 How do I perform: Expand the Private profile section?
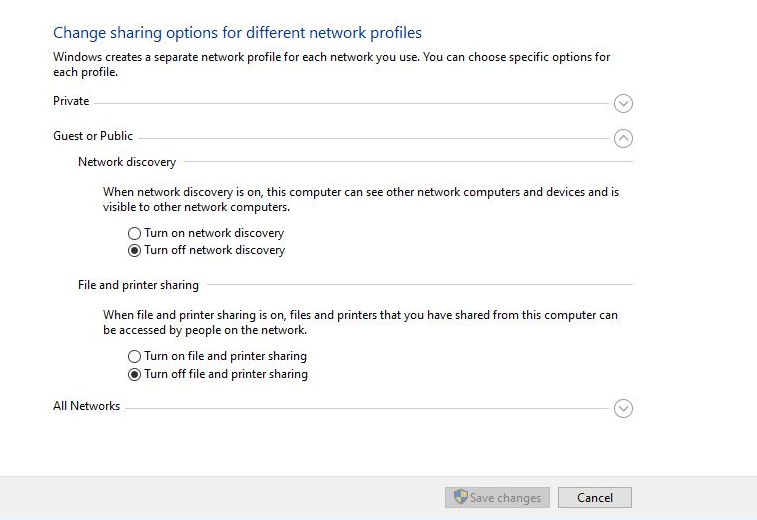pos(623,103)
